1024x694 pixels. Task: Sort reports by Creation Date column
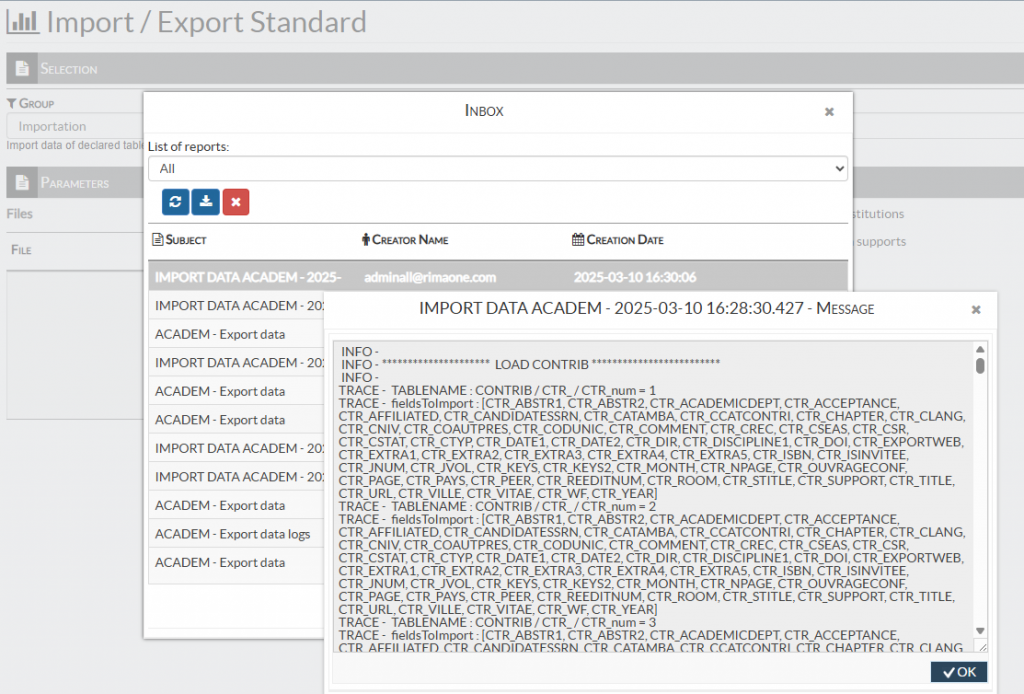(x=624, y=240)
